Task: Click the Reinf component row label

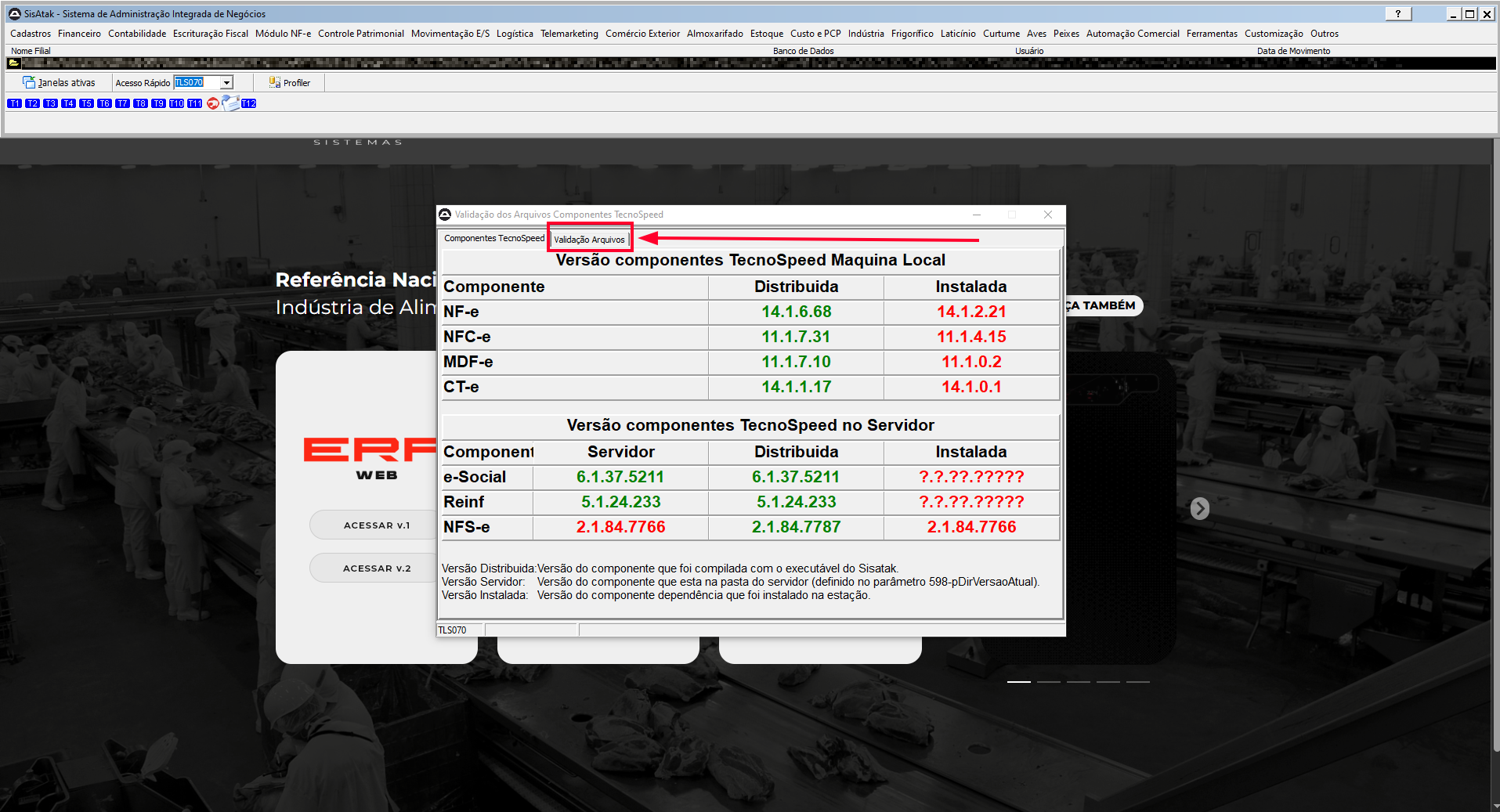Action: coord(464,502)
